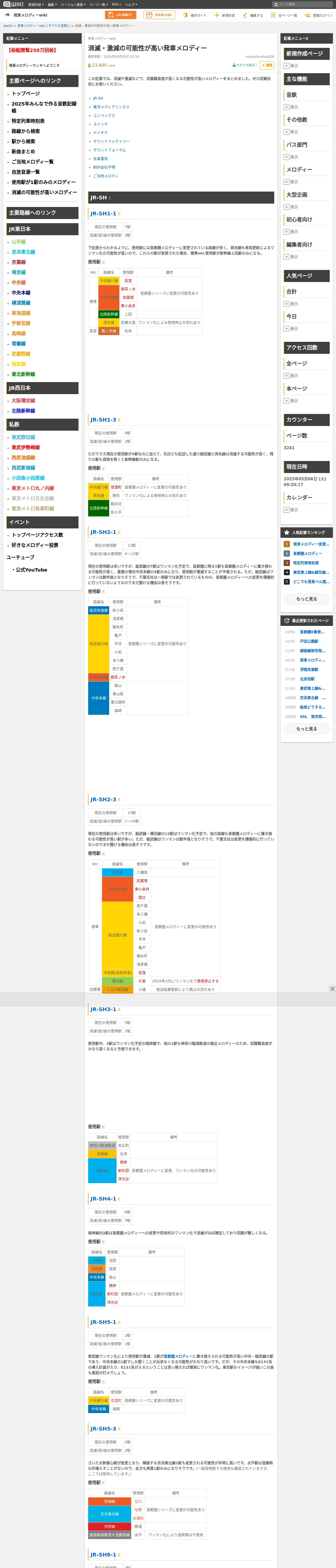
Task: Expand 表示 under バス部門
Action: pyautogui.click(x=291, y=157)
